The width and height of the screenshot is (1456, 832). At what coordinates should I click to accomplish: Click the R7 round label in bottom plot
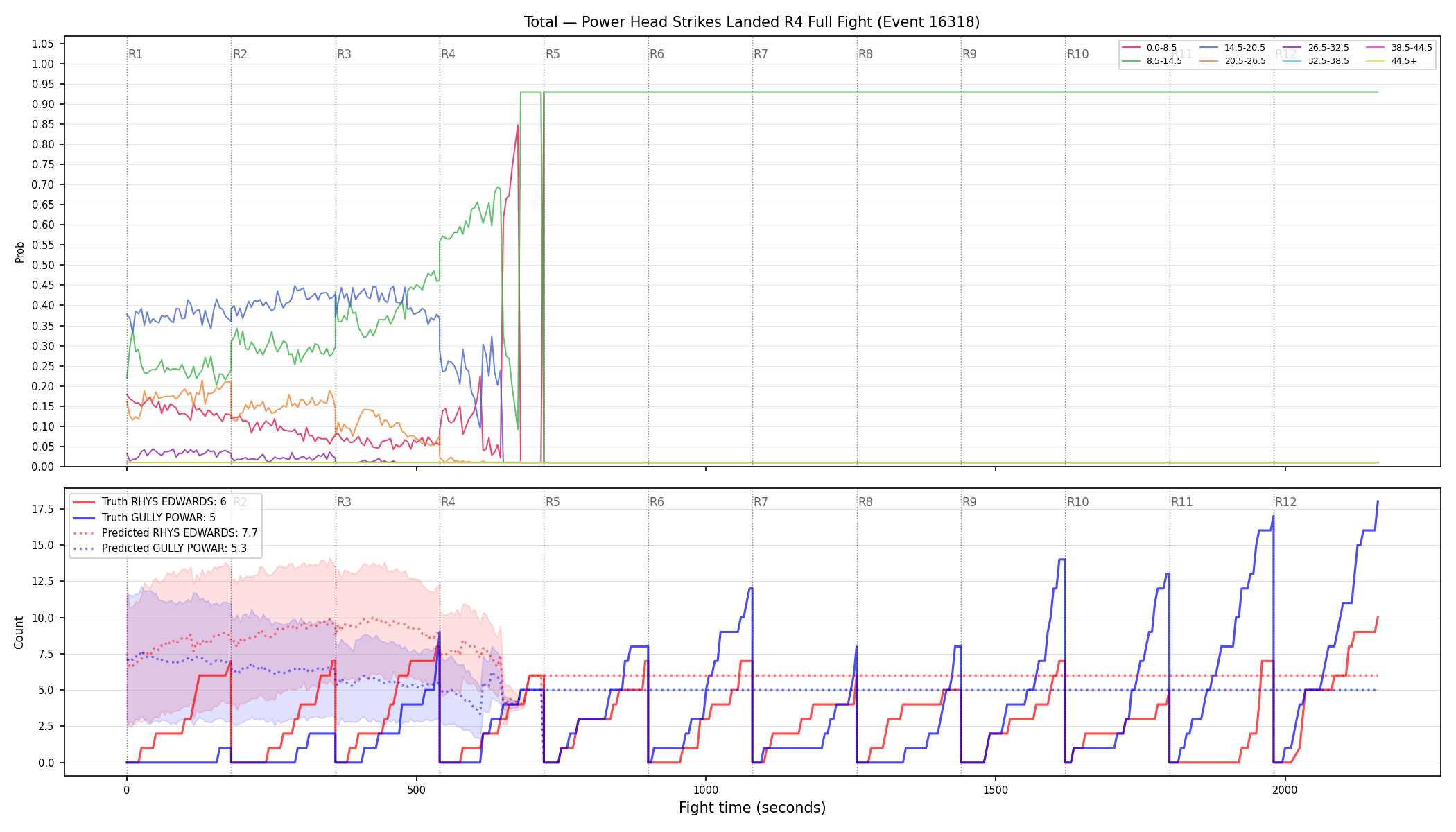pos(761,502)
